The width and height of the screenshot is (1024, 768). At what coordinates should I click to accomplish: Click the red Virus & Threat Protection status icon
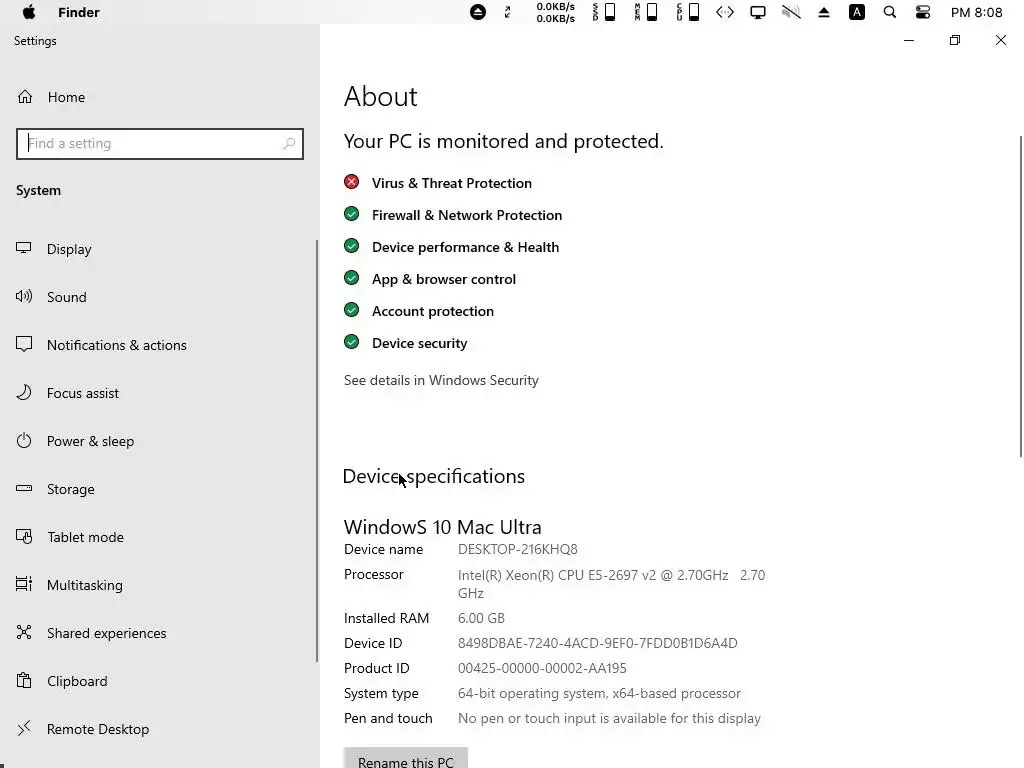coord(351,182)
